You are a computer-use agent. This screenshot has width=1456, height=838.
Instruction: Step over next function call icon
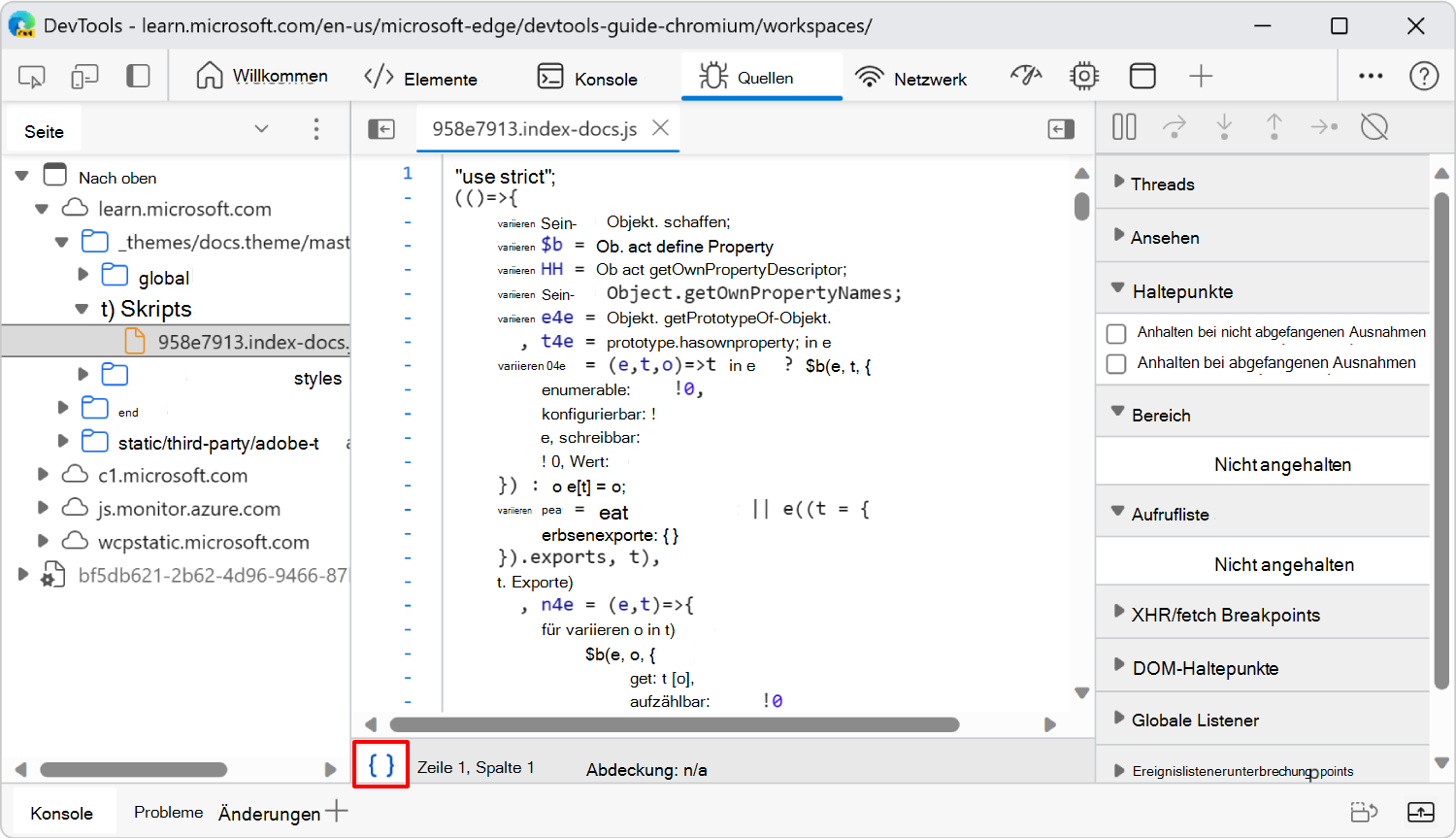coord(1175,127)
